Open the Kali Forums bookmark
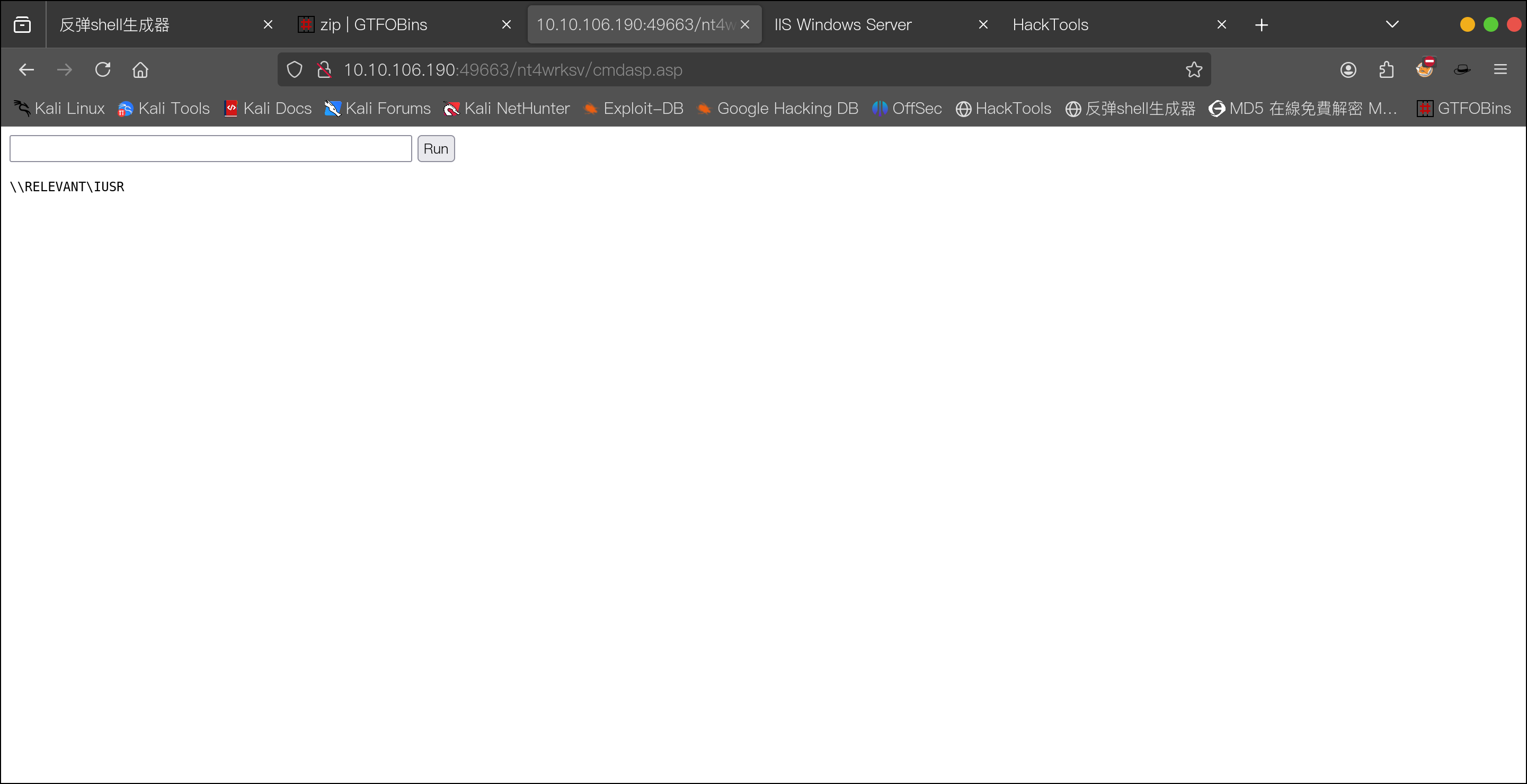The image size is (1527, 784). click(x=378, y=109)
